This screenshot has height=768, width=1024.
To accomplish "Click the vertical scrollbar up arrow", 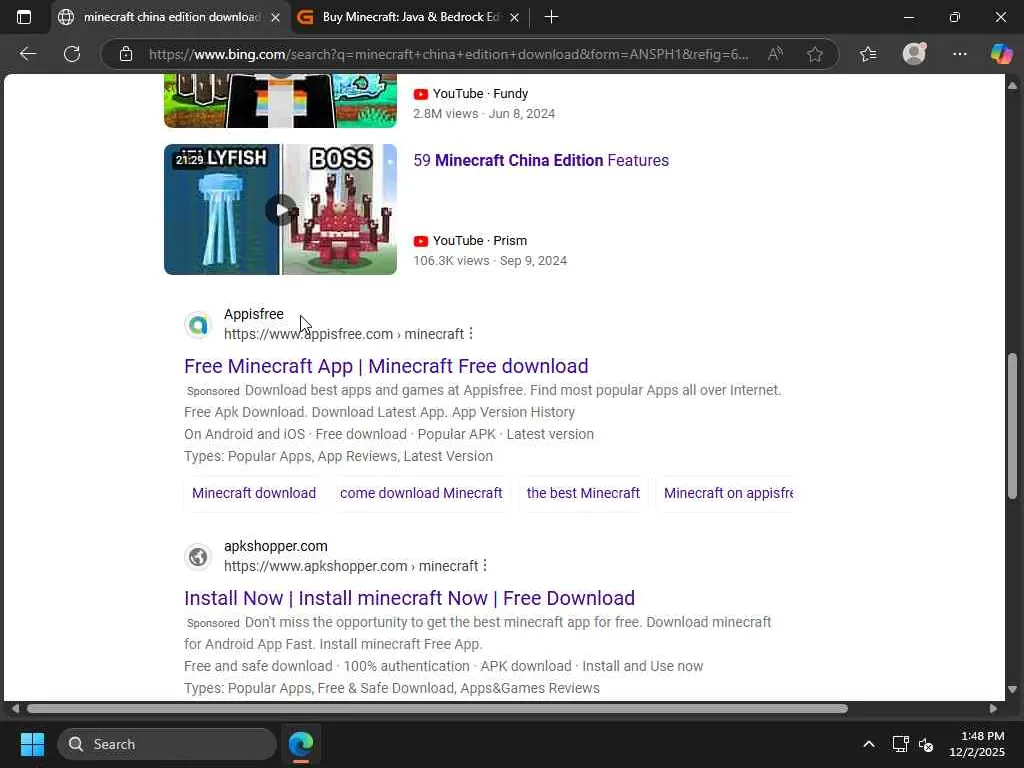I will click(1012, 86).
